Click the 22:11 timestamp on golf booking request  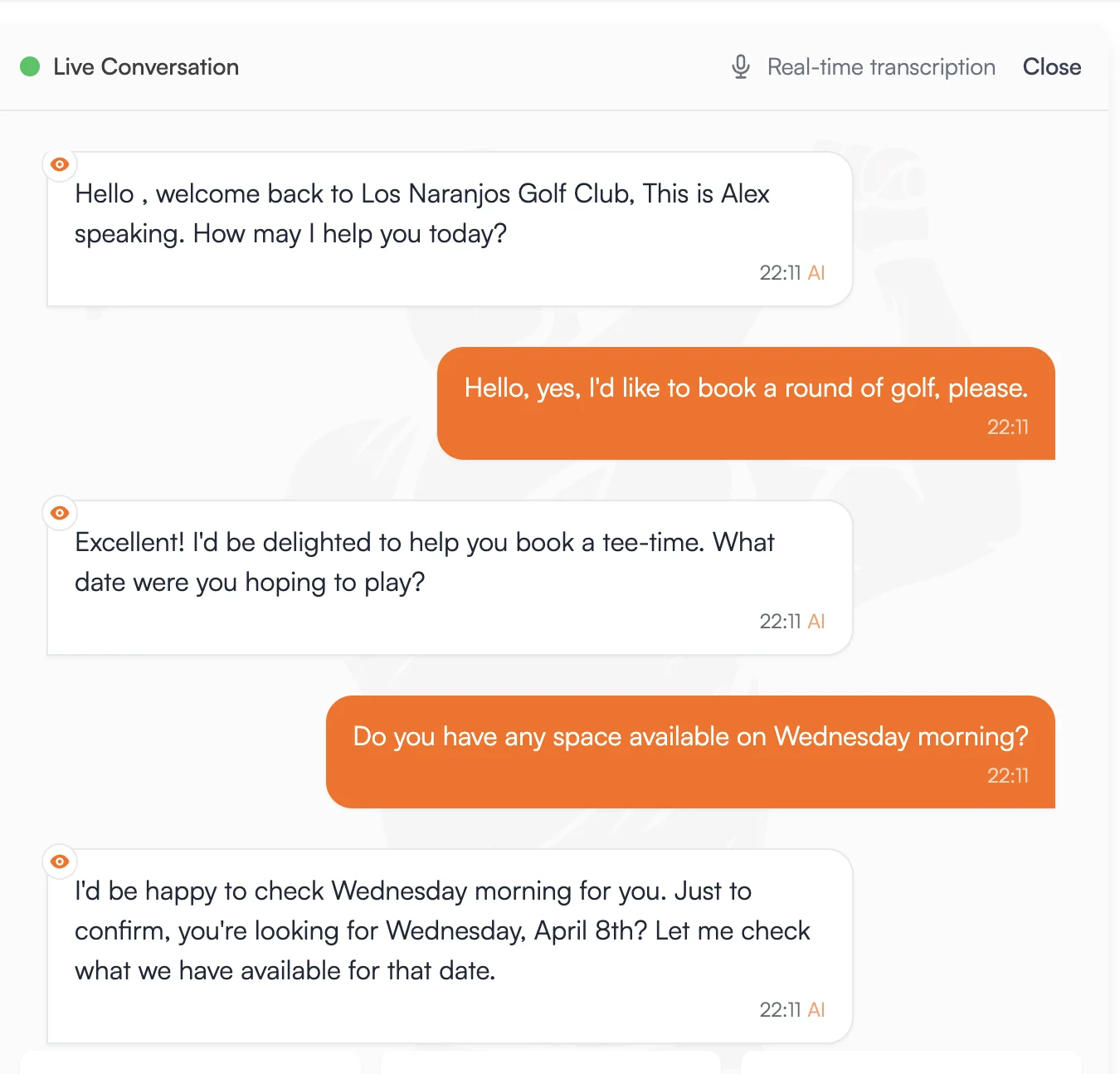(x=1007, y=427)
